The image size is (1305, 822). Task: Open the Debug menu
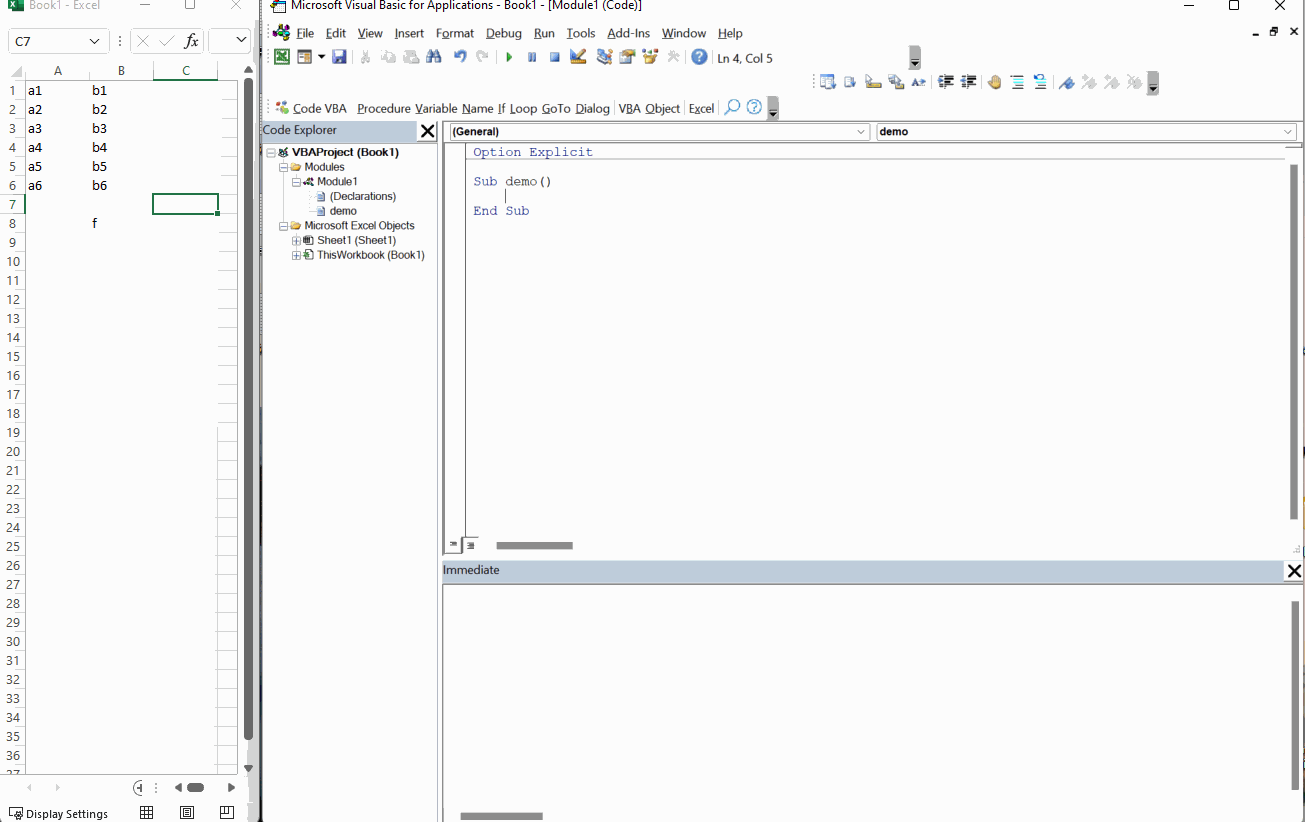[504, 33]
